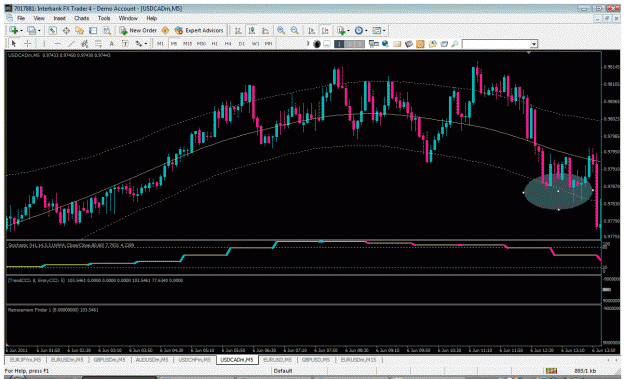625x379 pixels.
Task: Click the magnifier search icon beside combo box
Action: click(x=454, y=44)
